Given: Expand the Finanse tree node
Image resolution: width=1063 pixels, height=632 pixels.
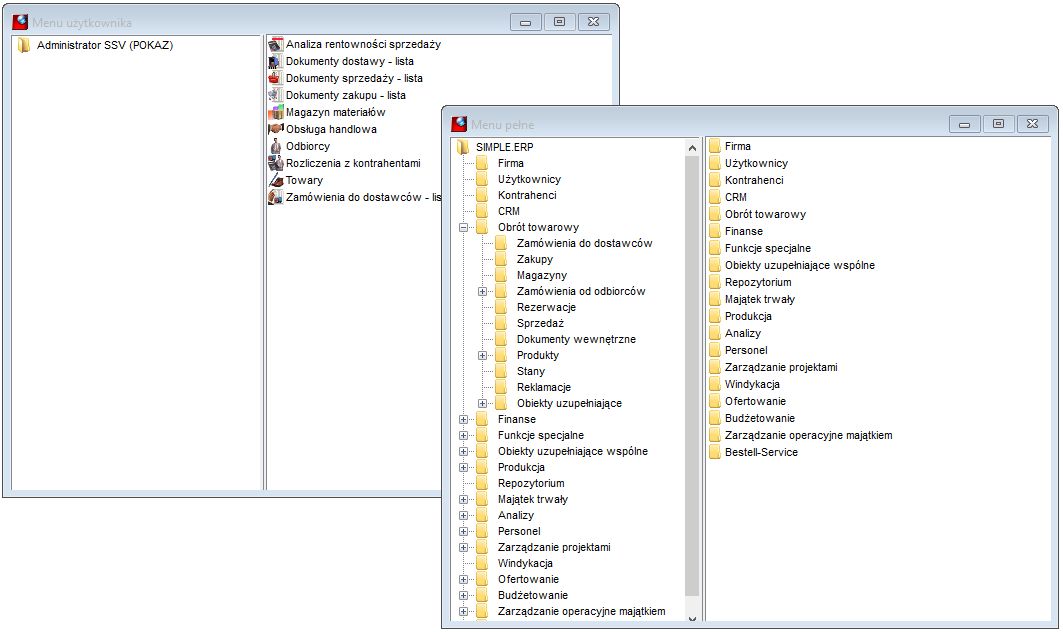Looking at the screenshot, I should pos(464,420).
